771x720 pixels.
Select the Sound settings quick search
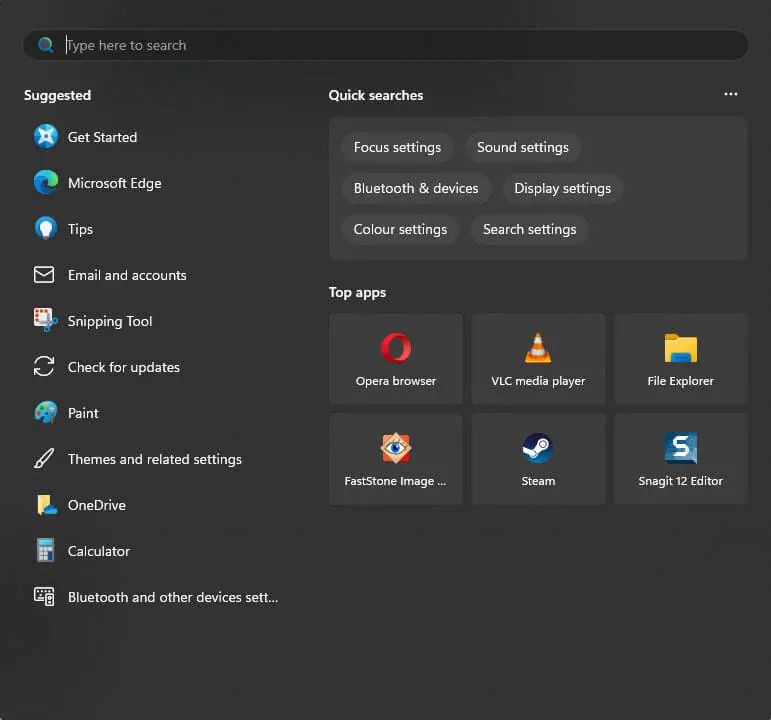click(523, 148)
